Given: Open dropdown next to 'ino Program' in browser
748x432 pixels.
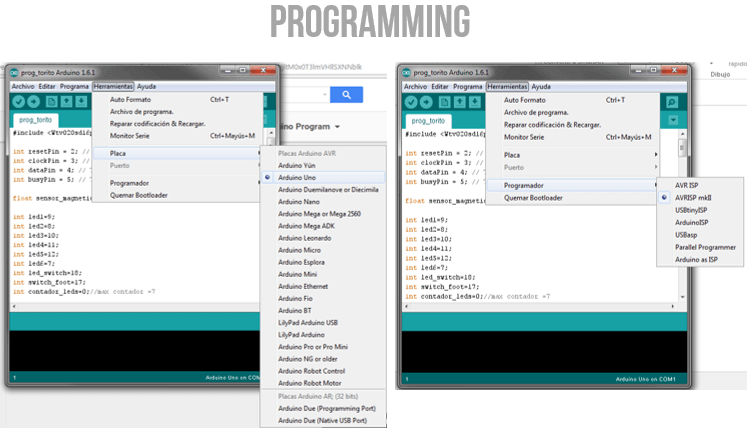Looking at the screenshot, I should click(337, 127).
